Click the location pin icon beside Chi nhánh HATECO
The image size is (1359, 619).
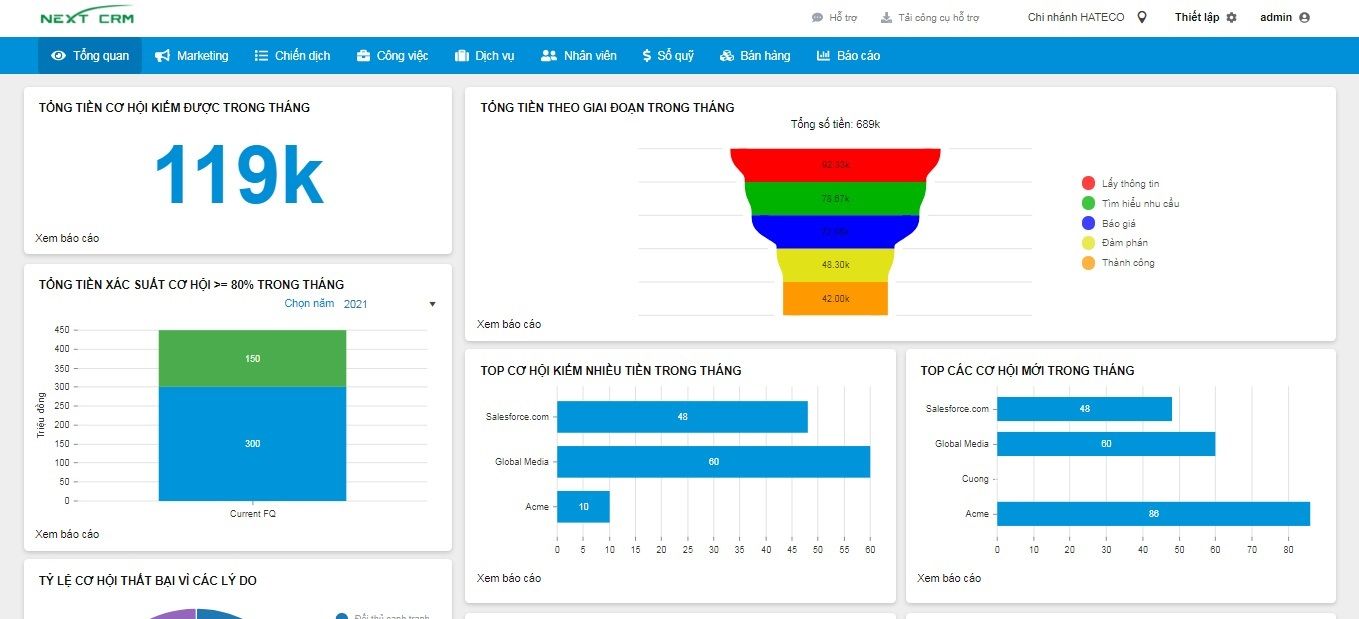coord(1142,17)
